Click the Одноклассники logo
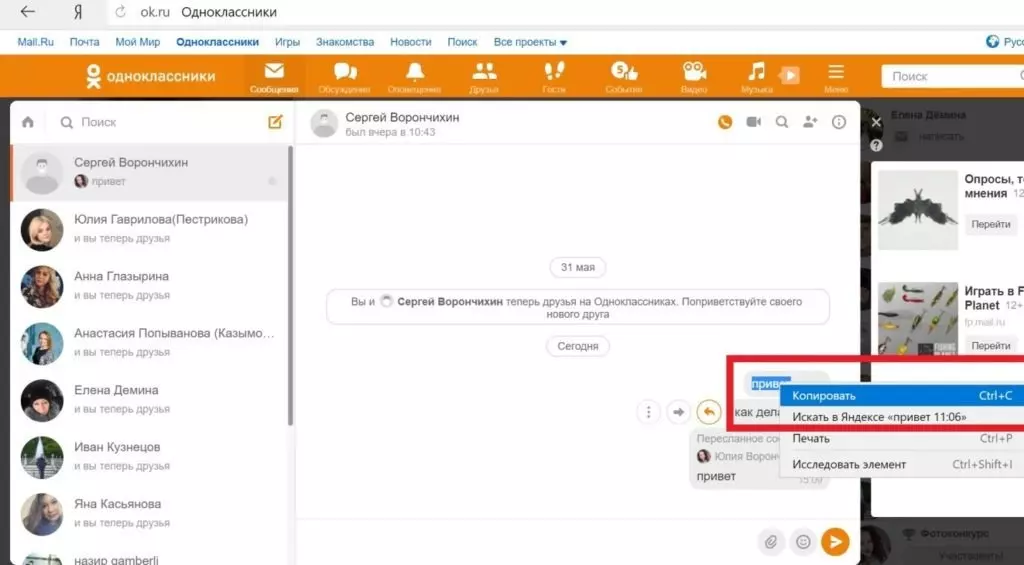Viewport: 1024px width, 565px height. coord(150,76)
